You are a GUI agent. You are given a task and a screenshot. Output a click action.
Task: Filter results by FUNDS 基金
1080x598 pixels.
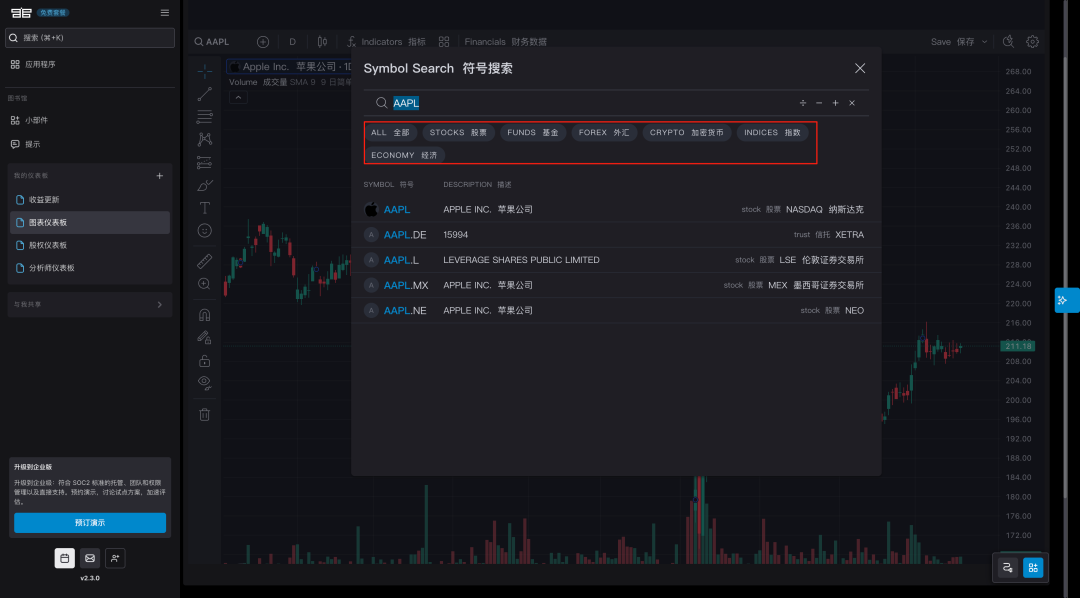click(532, 132)
